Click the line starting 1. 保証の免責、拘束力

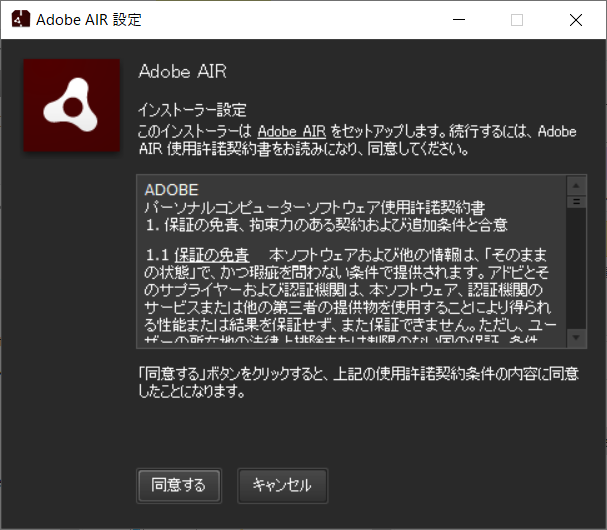[x=326, y=225]
